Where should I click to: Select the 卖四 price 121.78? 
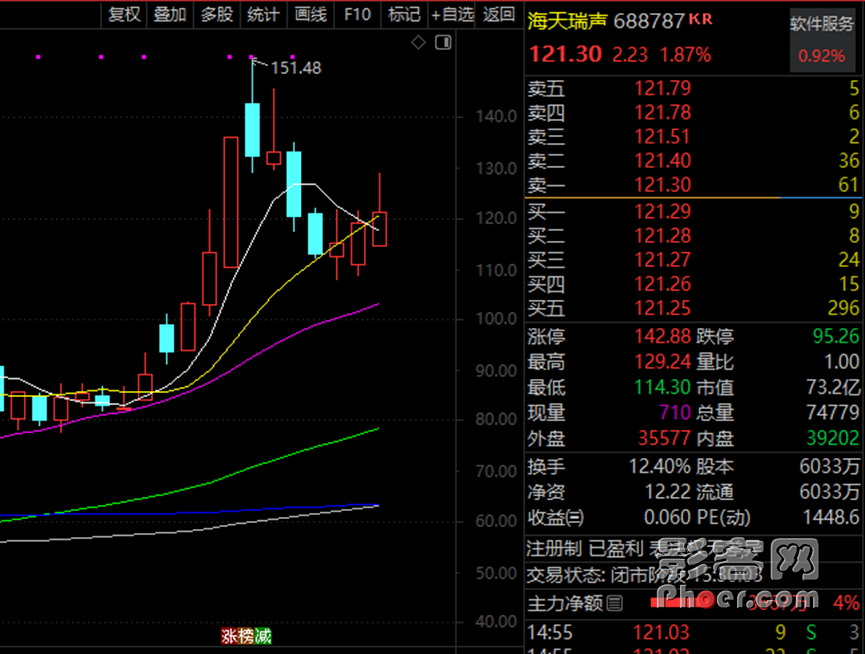click(662, 112)
